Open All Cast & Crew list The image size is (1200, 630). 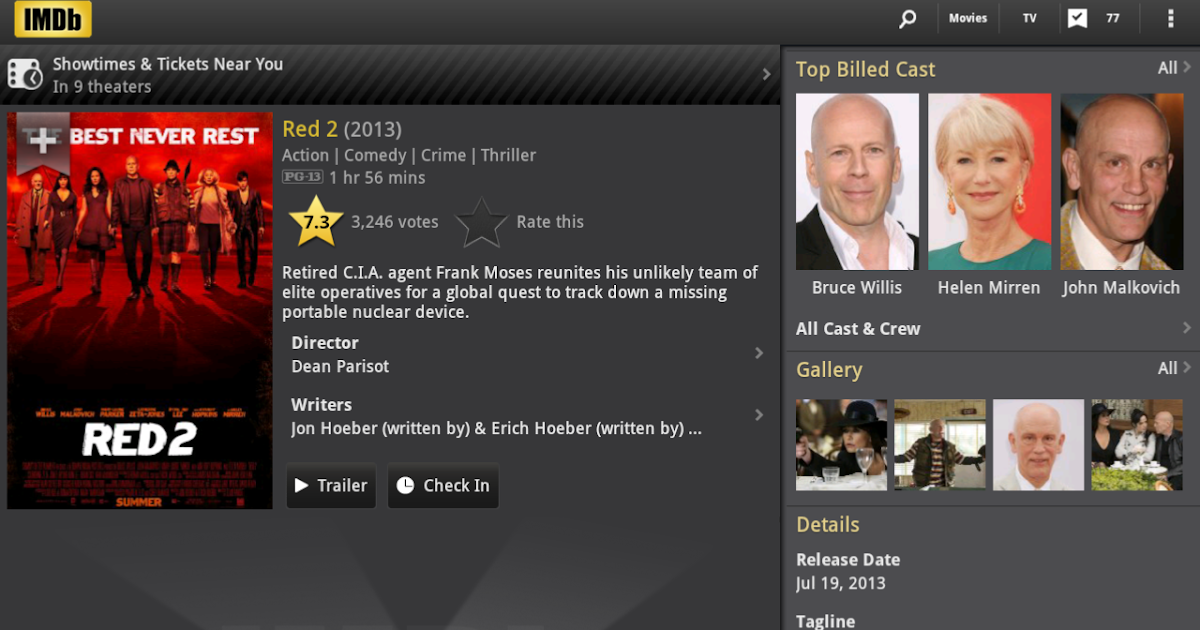992,328
